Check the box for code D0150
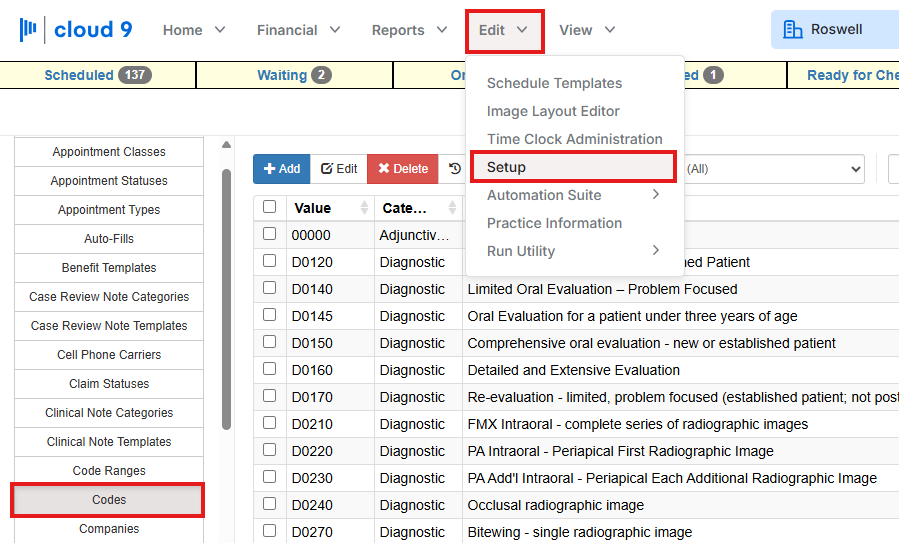This screenshot has height=543, width=899. (269, 341)
